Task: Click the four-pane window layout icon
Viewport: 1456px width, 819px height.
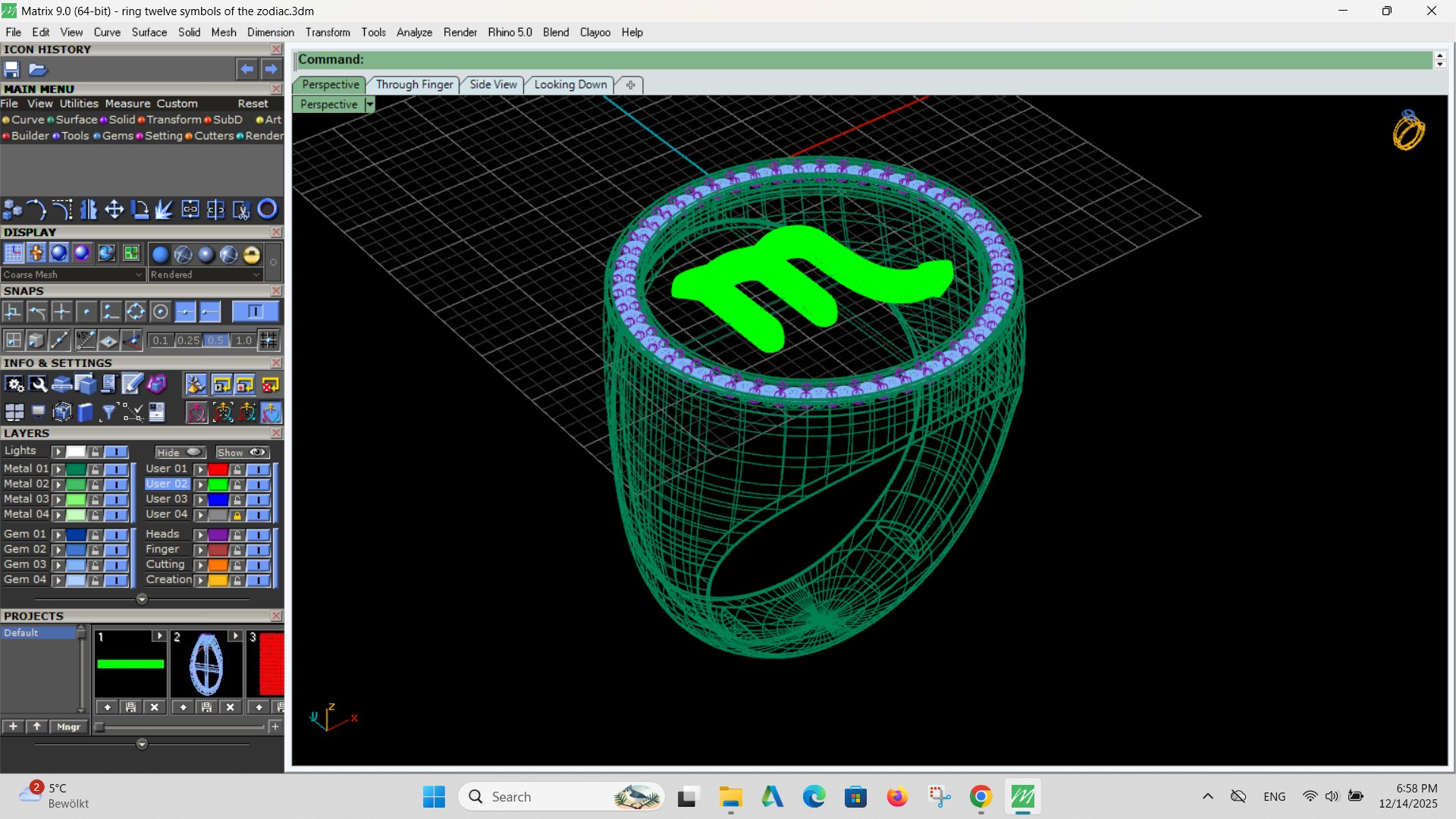Action: [14, 412]
